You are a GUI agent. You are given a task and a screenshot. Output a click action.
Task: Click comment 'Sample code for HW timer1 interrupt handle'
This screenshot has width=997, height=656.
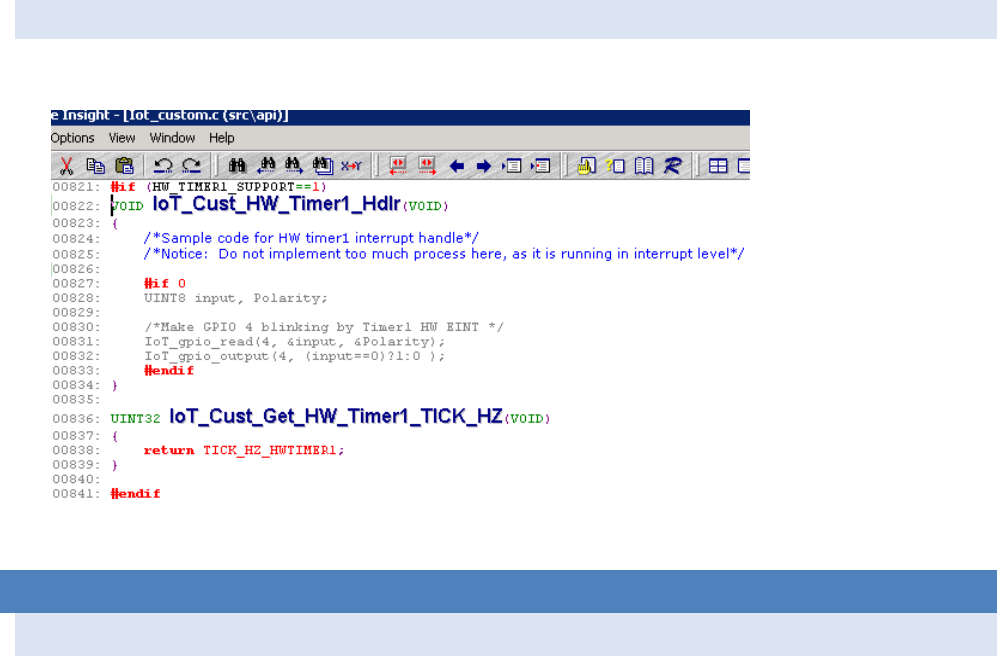312,238
